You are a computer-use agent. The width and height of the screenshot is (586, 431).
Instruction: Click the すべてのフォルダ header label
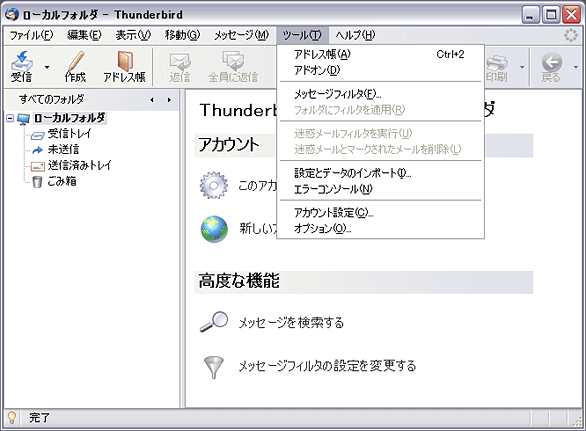[x=52, y=99]
